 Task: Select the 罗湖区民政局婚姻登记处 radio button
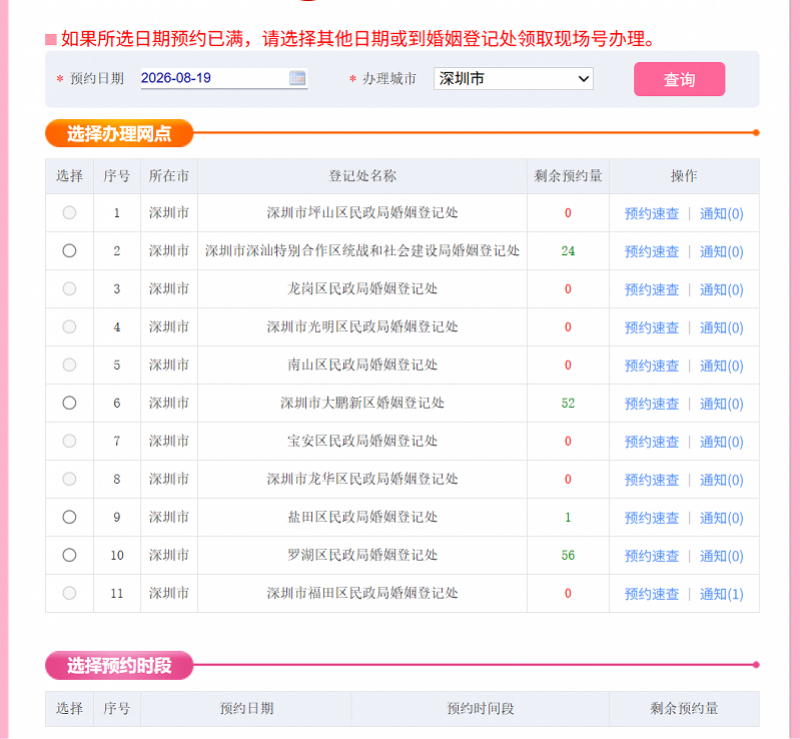pos(69,555)
